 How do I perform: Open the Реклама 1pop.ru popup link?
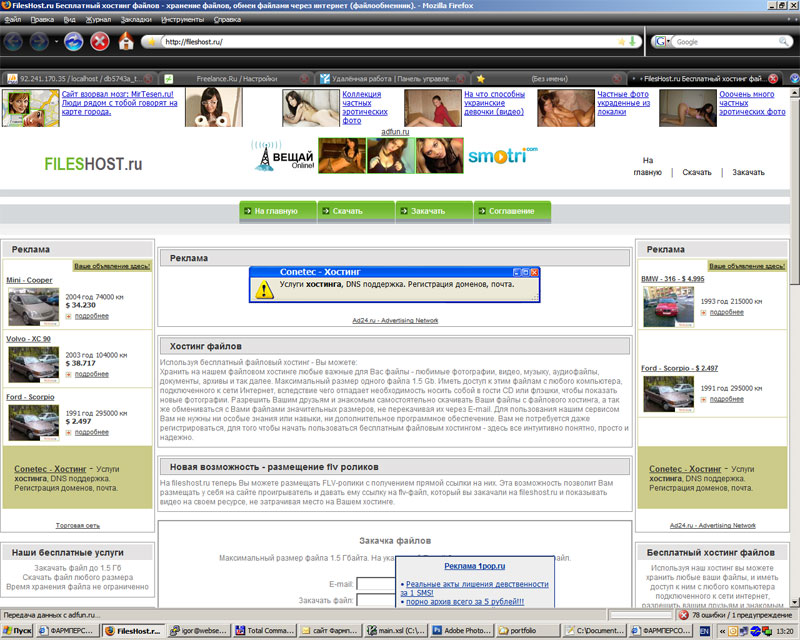pos(474,566)
